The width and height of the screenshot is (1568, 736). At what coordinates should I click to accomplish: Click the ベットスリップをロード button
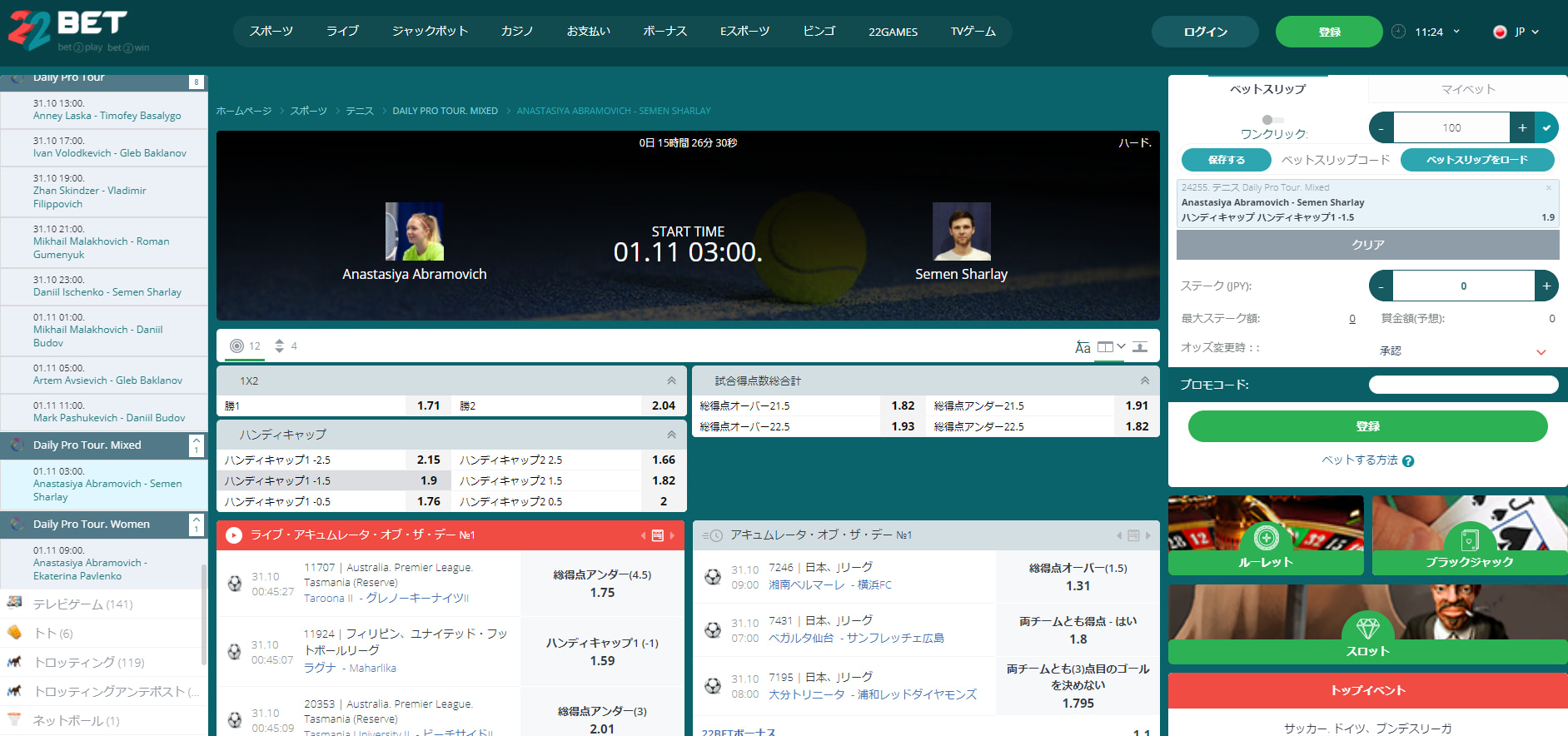tap(1477, 160)
